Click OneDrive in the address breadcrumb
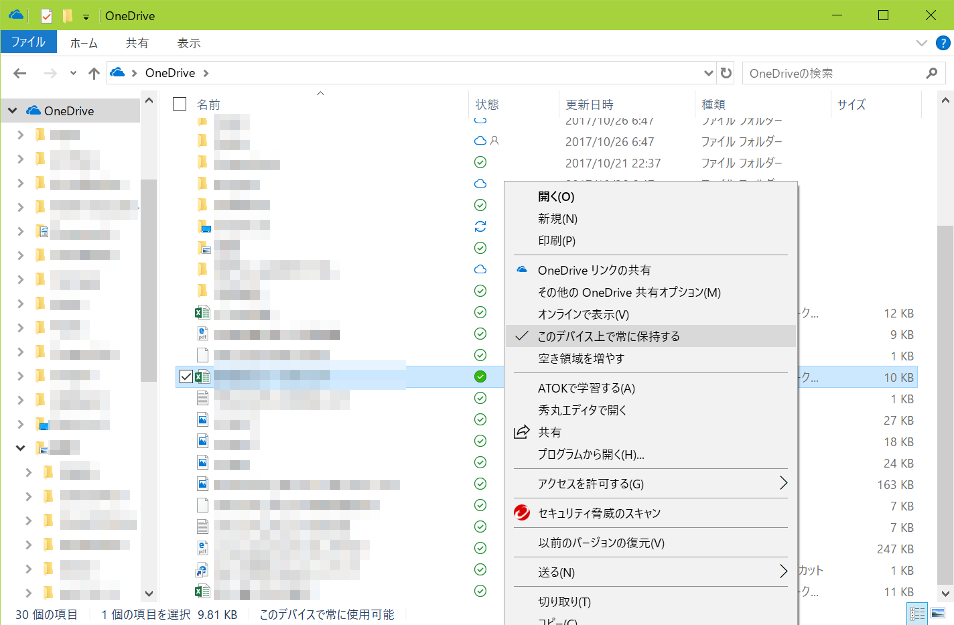Viewport: 954px width, 625px height. coord(170,73)
